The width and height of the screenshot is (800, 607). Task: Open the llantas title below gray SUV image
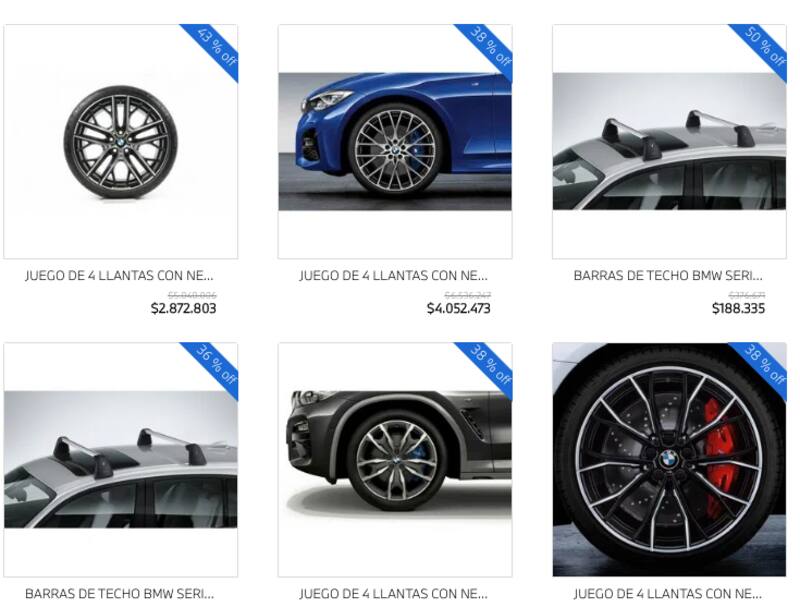394,594
